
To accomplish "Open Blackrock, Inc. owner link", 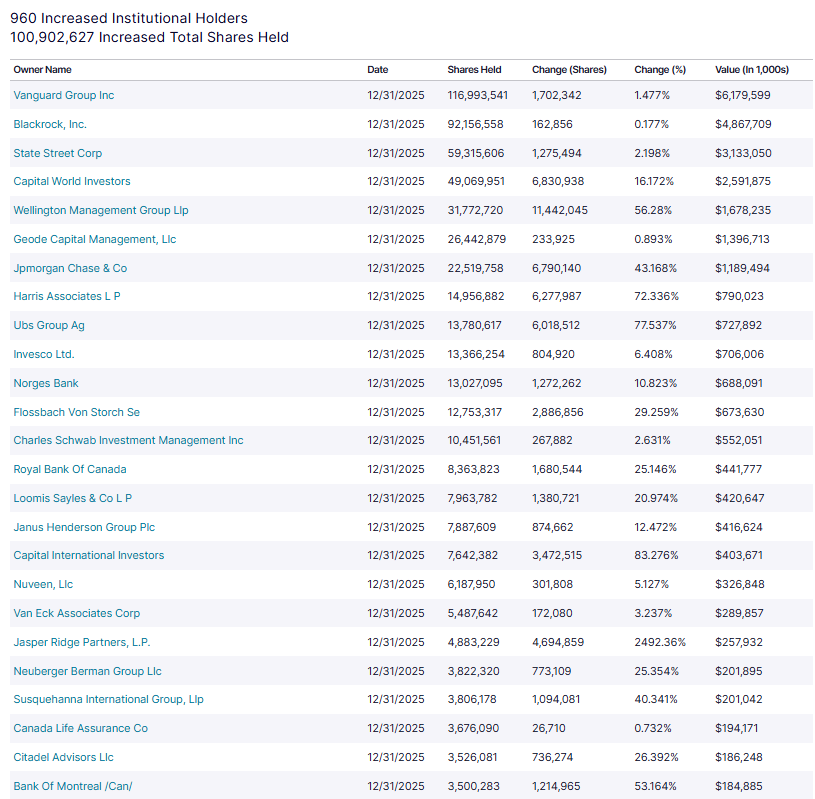I will coord(50,124).
